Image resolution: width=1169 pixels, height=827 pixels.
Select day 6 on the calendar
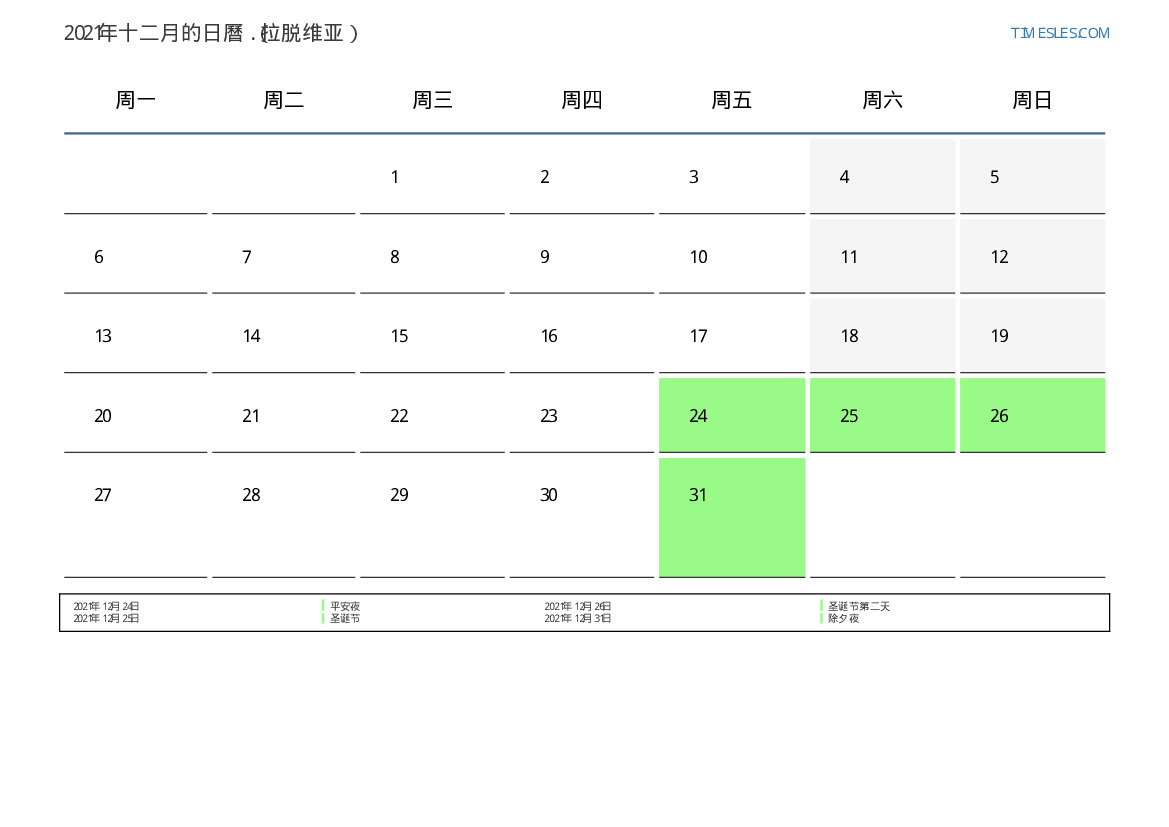pyautogui.click(x=136, y=257)
